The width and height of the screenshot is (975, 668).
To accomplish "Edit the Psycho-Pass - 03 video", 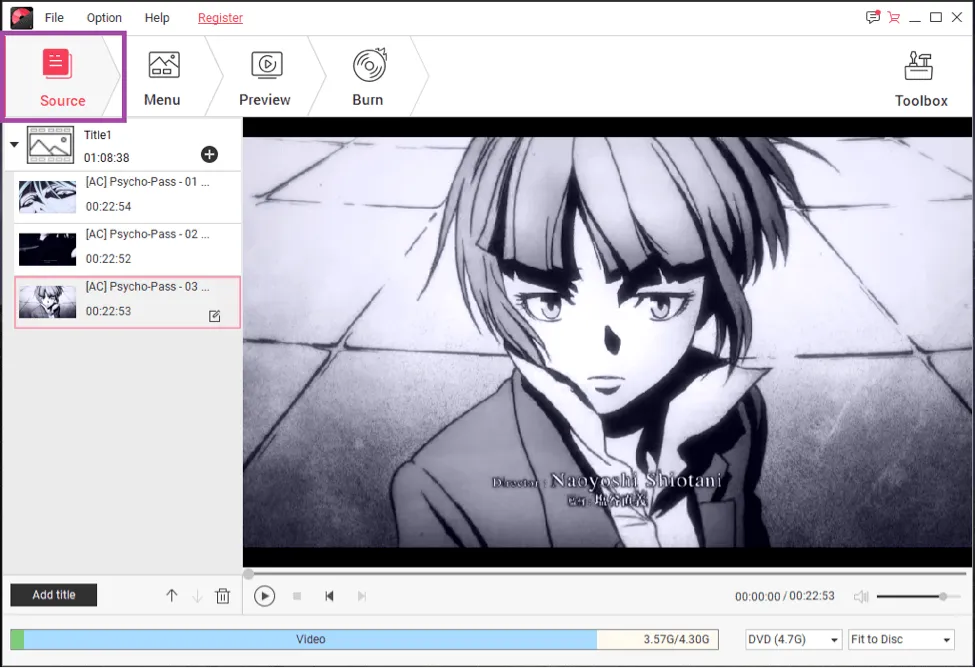I will click(215, 316).
